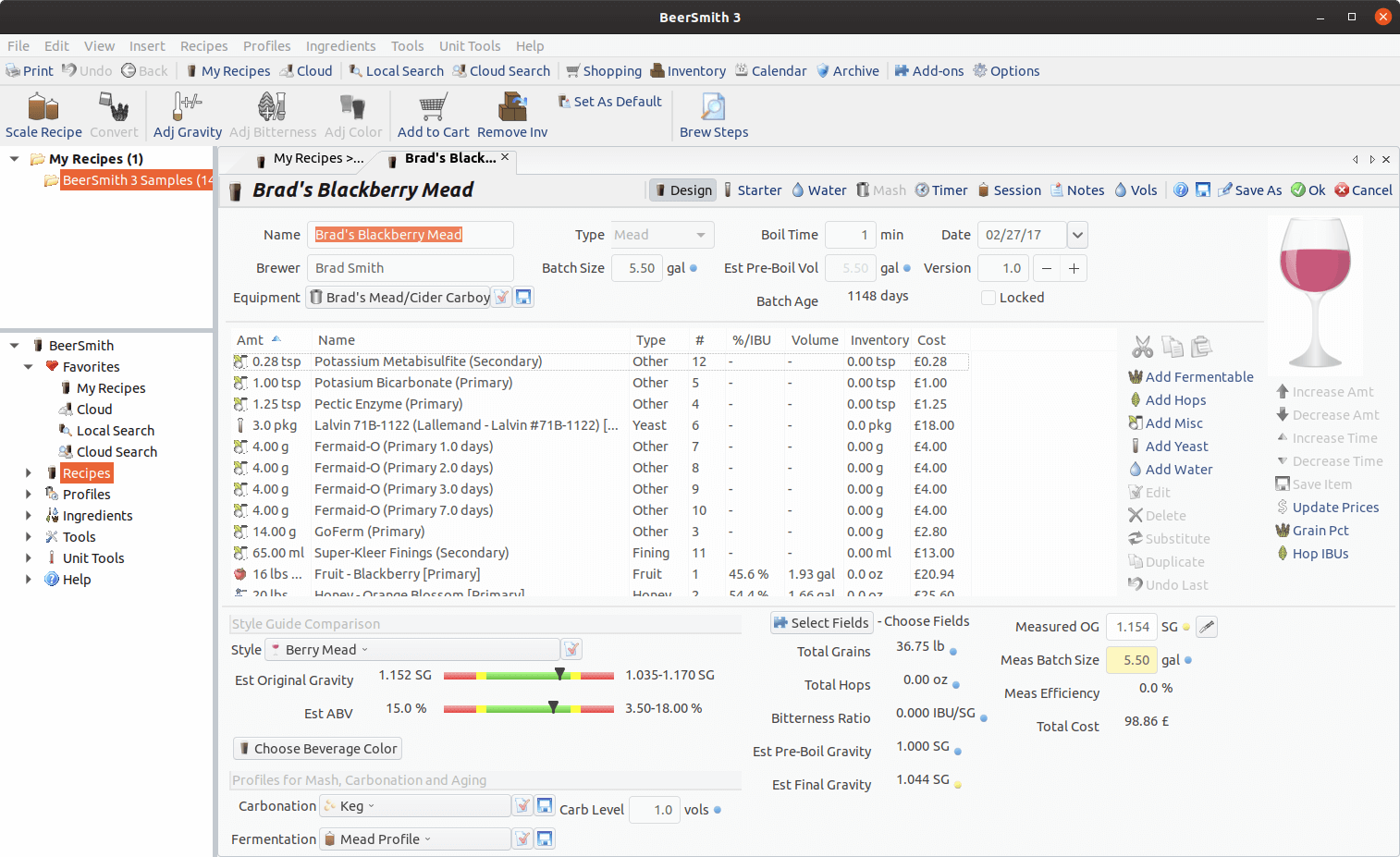
Task: Open the Hop IBUs tool
Action: pyautogui.click(x=1311, y=554)
